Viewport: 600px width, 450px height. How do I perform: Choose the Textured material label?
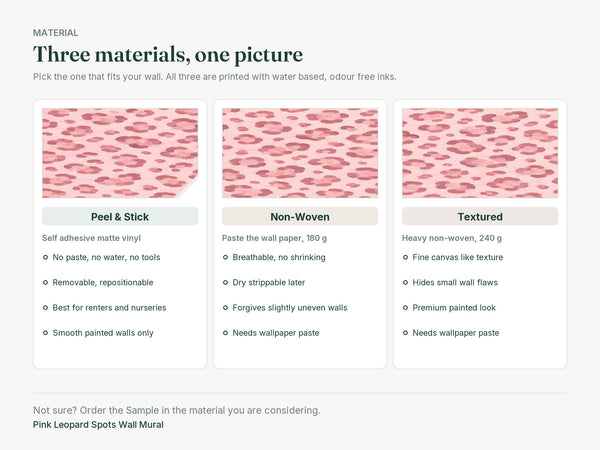(480, 217)
